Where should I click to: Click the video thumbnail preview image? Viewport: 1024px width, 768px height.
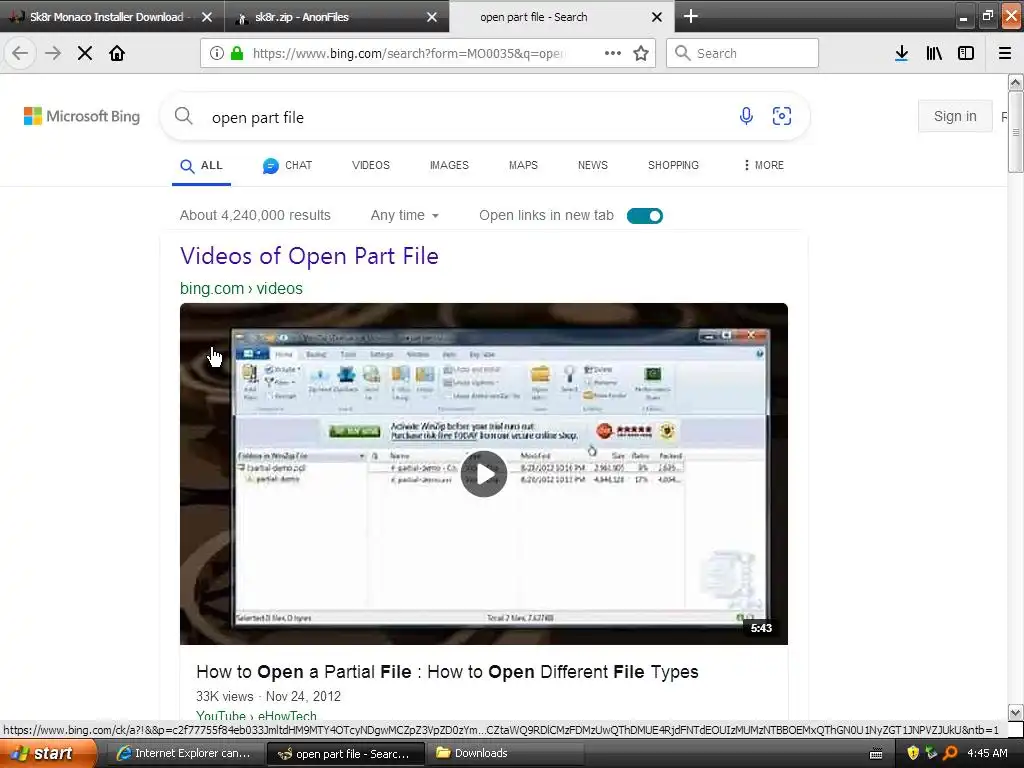(484, 474)
